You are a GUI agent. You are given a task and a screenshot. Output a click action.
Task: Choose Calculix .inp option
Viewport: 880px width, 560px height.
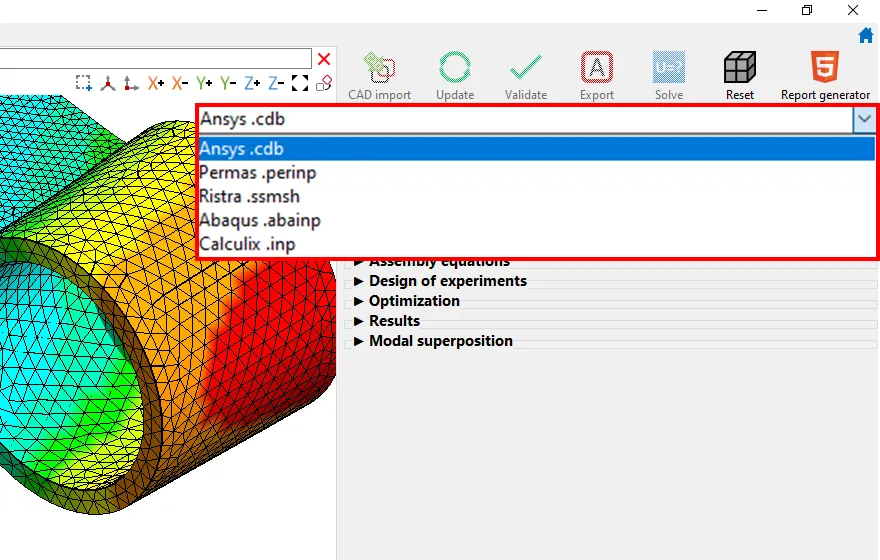(247, 244)
